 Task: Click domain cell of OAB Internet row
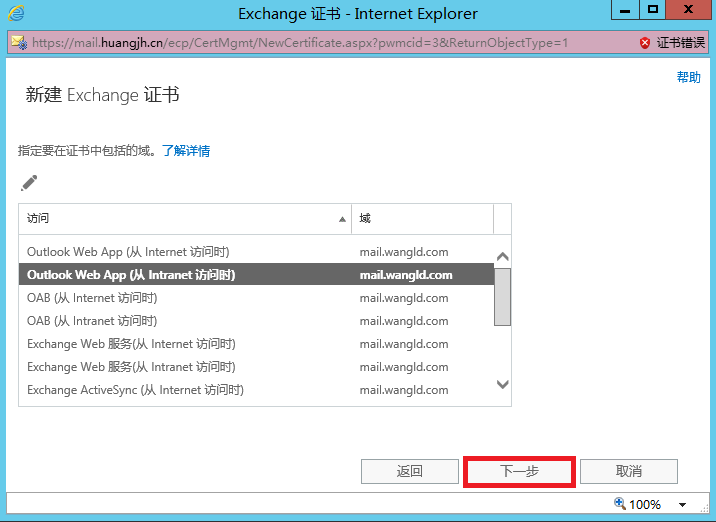pos(404,298)
